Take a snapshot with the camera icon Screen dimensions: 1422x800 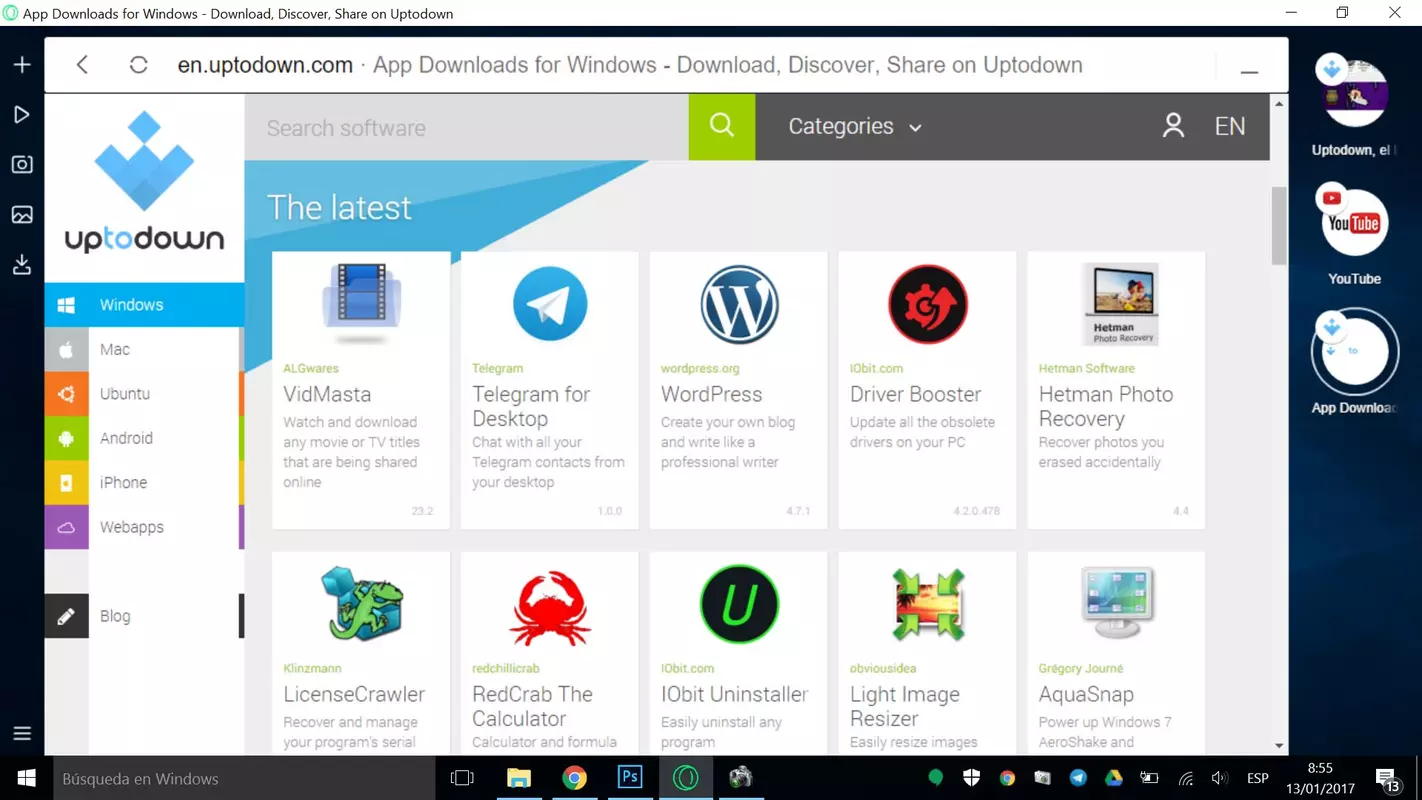(x=22, y=165)
